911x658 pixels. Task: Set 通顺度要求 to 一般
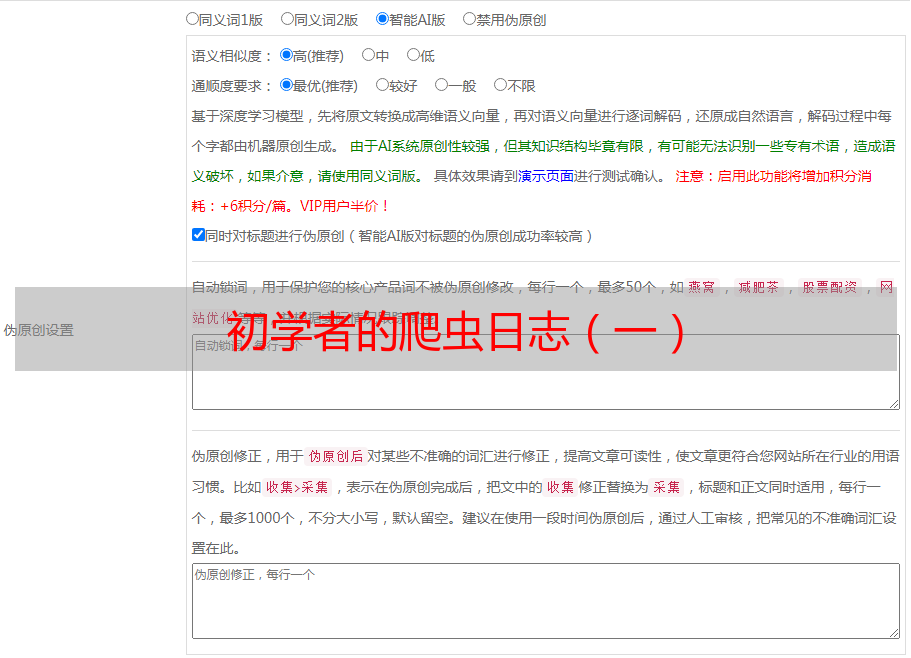[x=442, y=85]
